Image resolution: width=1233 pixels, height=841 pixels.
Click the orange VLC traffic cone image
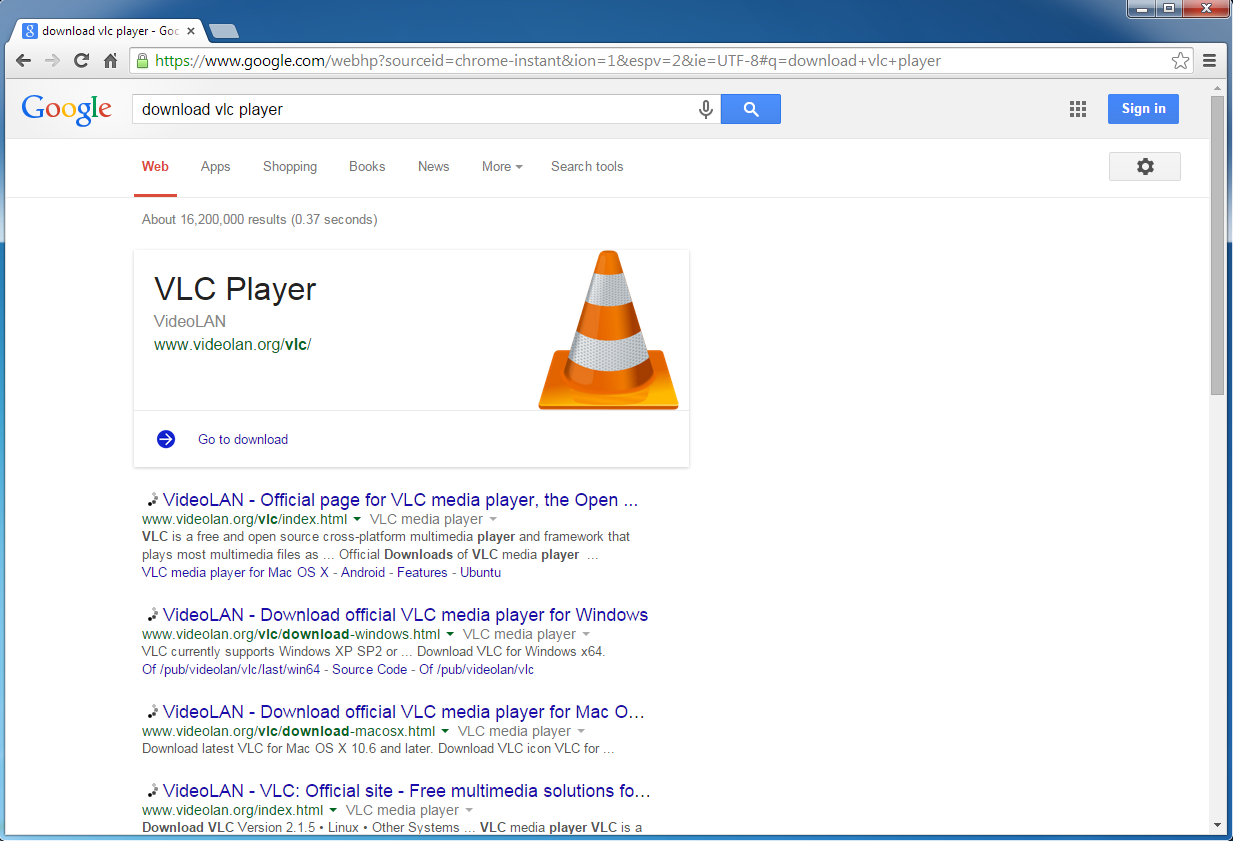pos(608,330)
